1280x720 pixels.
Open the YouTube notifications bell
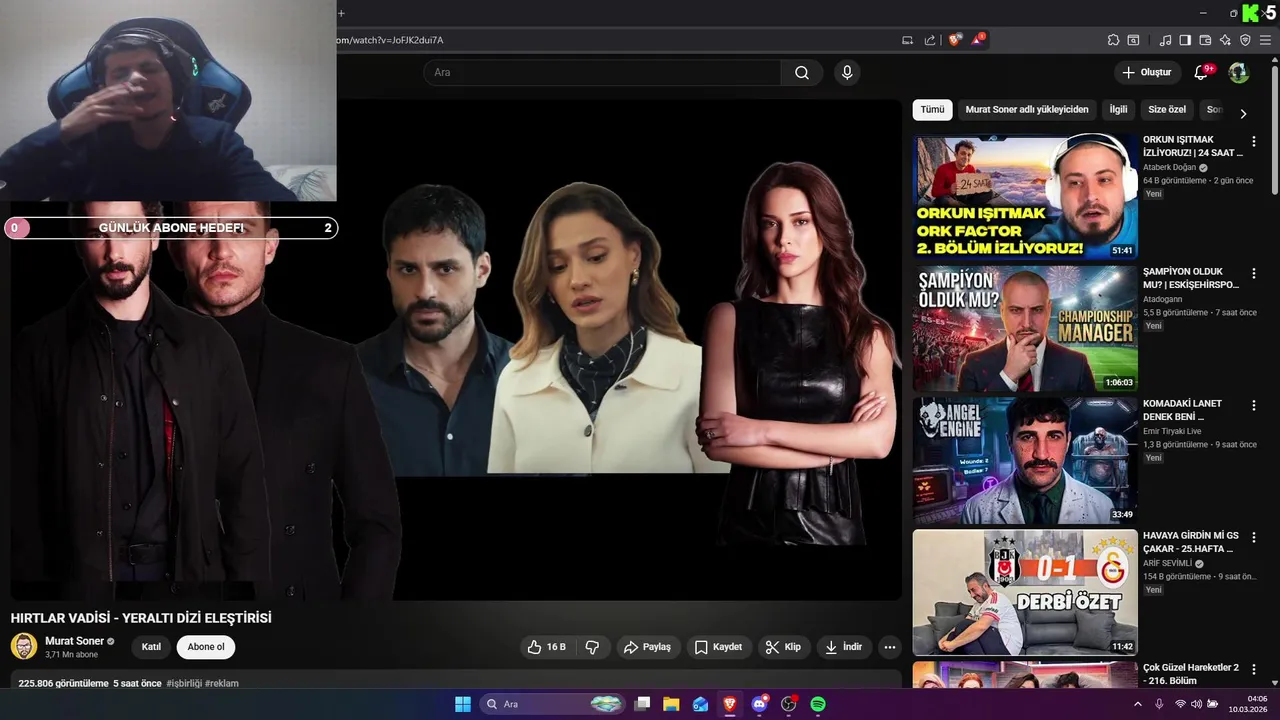[x=1201, y=72]
